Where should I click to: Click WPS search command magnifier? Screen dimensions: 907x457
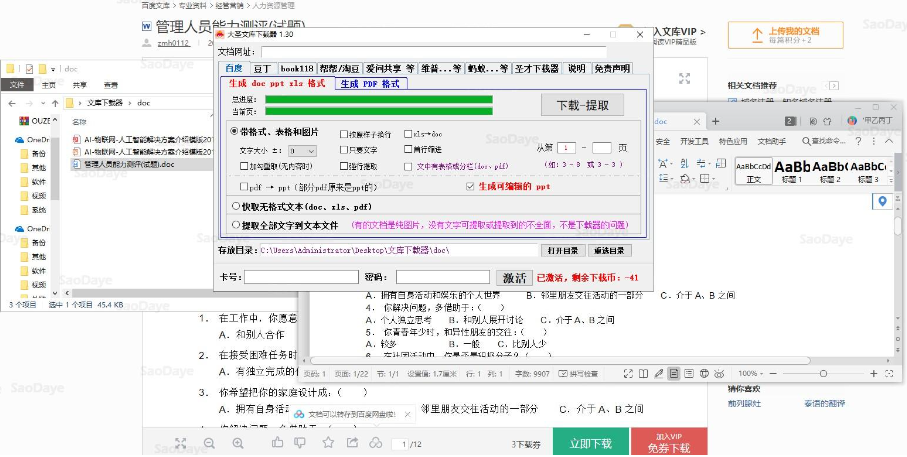pyautogui.click(x=806, y=141)
